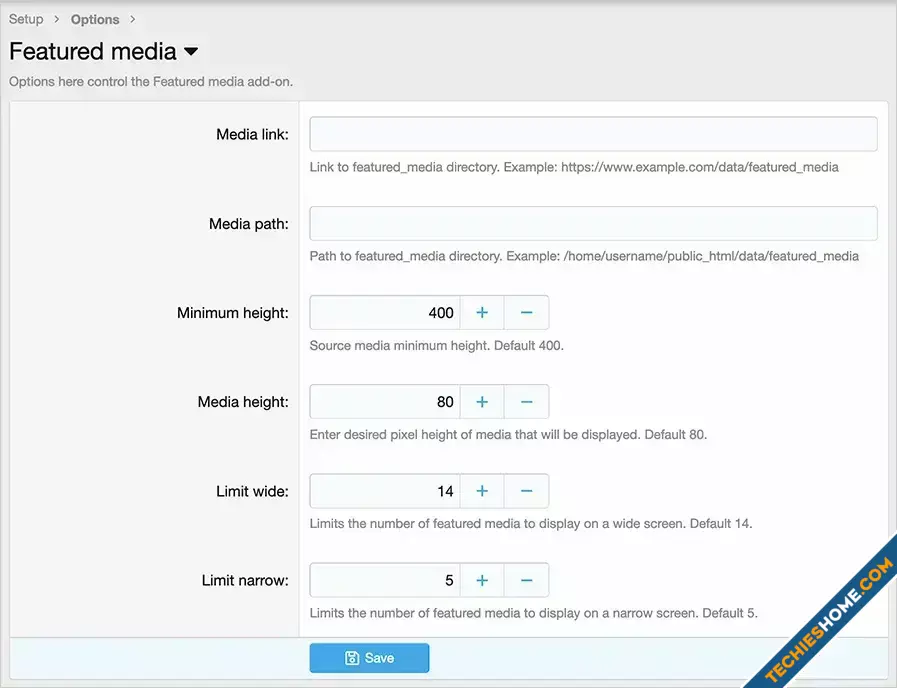Focus the Media path text field
Screen dimensions: 897x688
tap(593, 223)
